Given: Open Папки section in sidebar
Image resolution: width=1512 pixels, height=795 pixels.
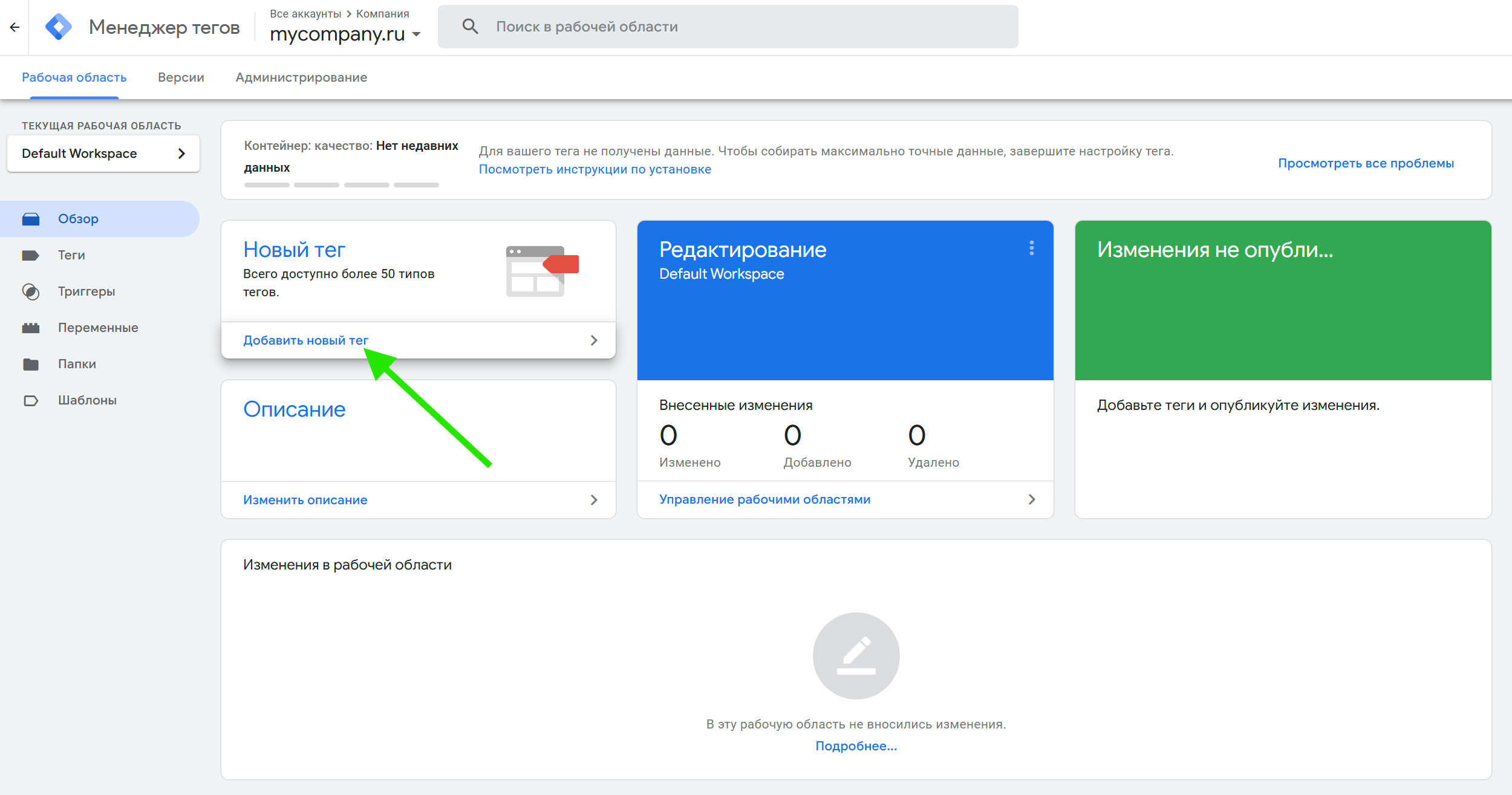Looking at the screenshot, I should coord(77,364).
